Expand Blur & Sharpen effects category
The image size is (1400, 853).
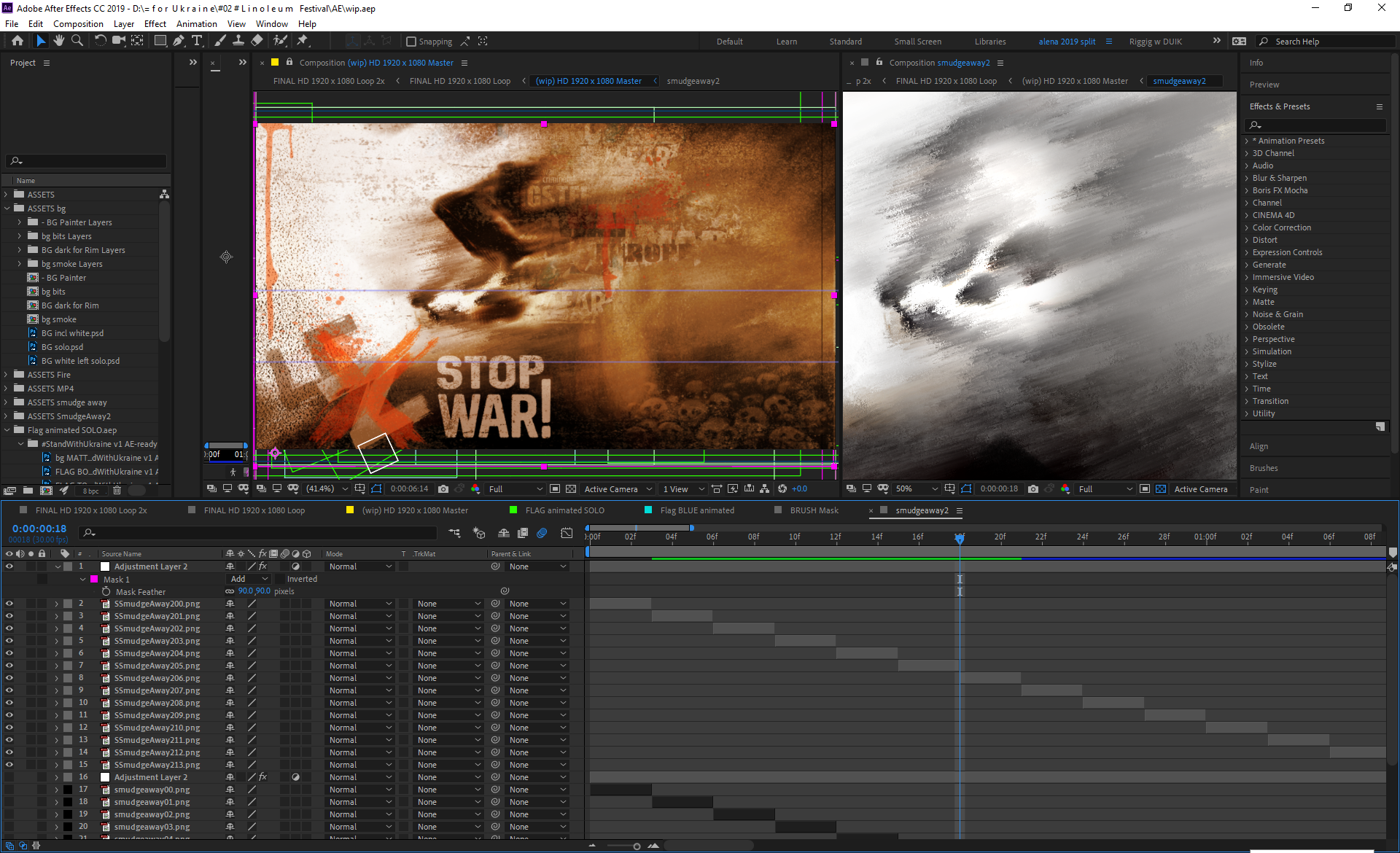[x=1246, y=178]
